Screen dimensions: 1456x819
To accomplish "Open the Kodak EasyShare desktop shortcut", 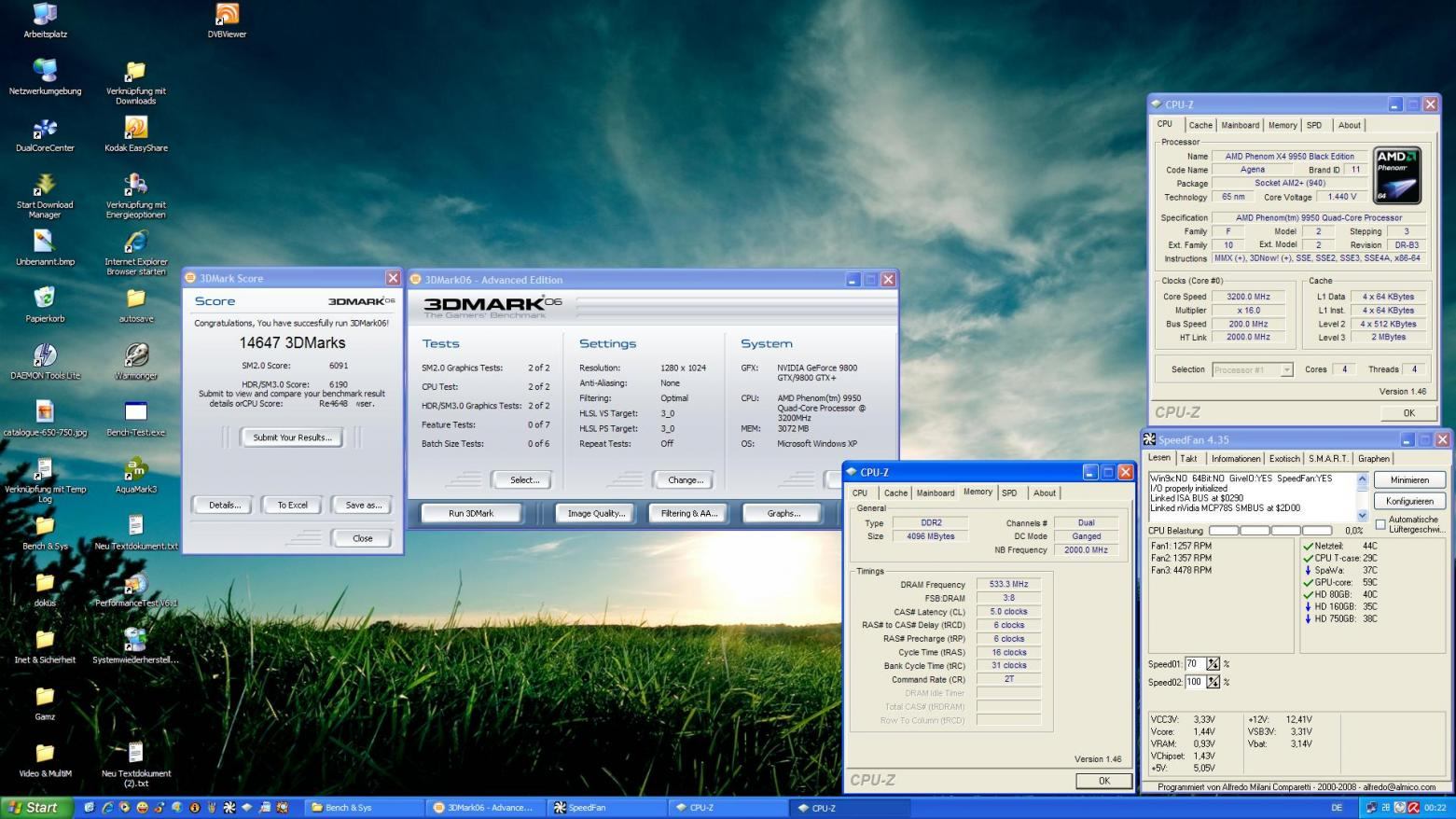I will click(x=136, y=134).
